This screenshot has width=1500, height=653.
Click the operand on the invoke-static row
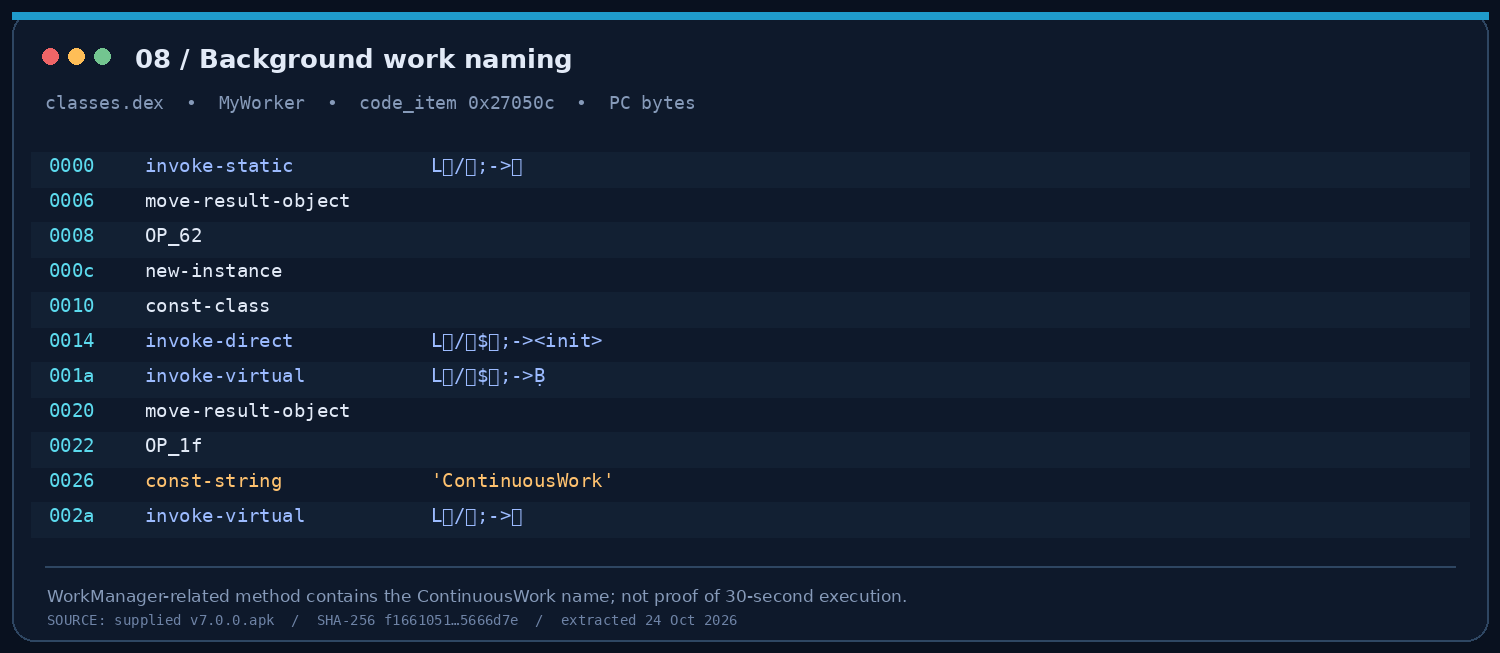point(477,166)
